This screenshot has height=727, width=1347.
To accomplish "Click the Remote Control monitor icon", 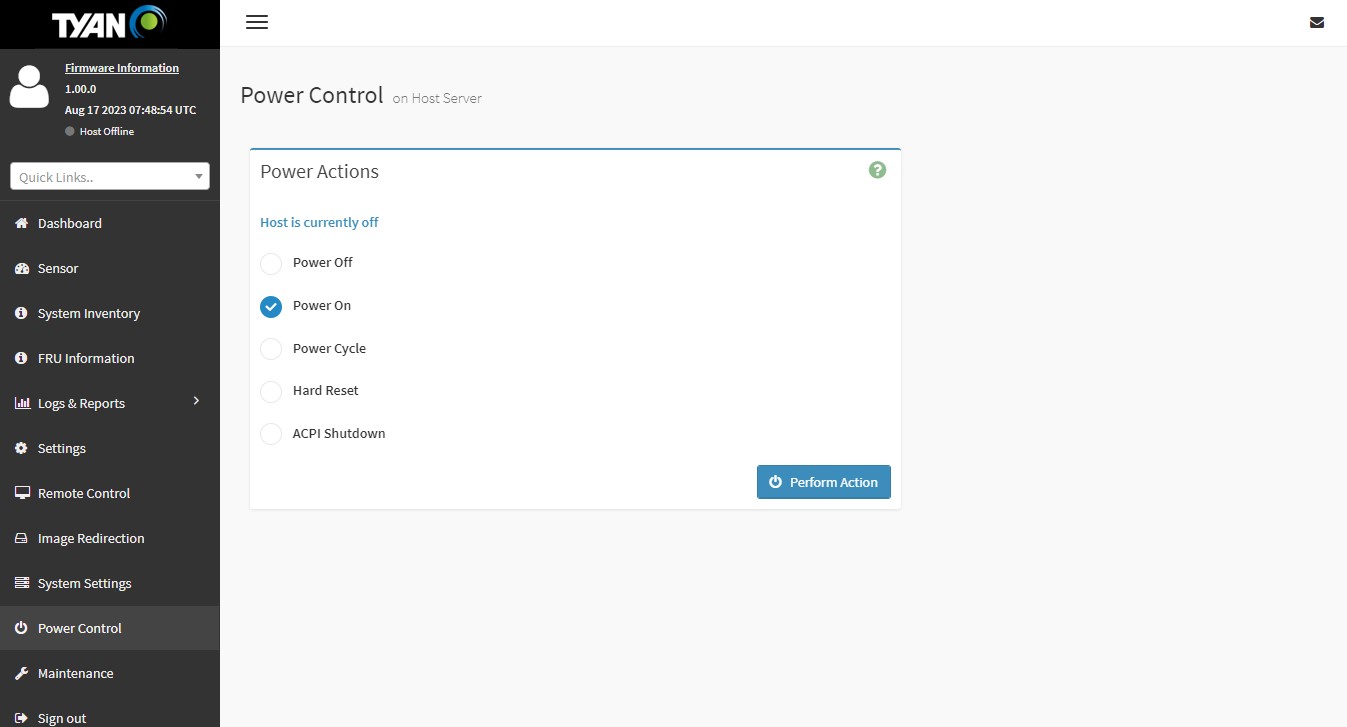I will [21, 493].
